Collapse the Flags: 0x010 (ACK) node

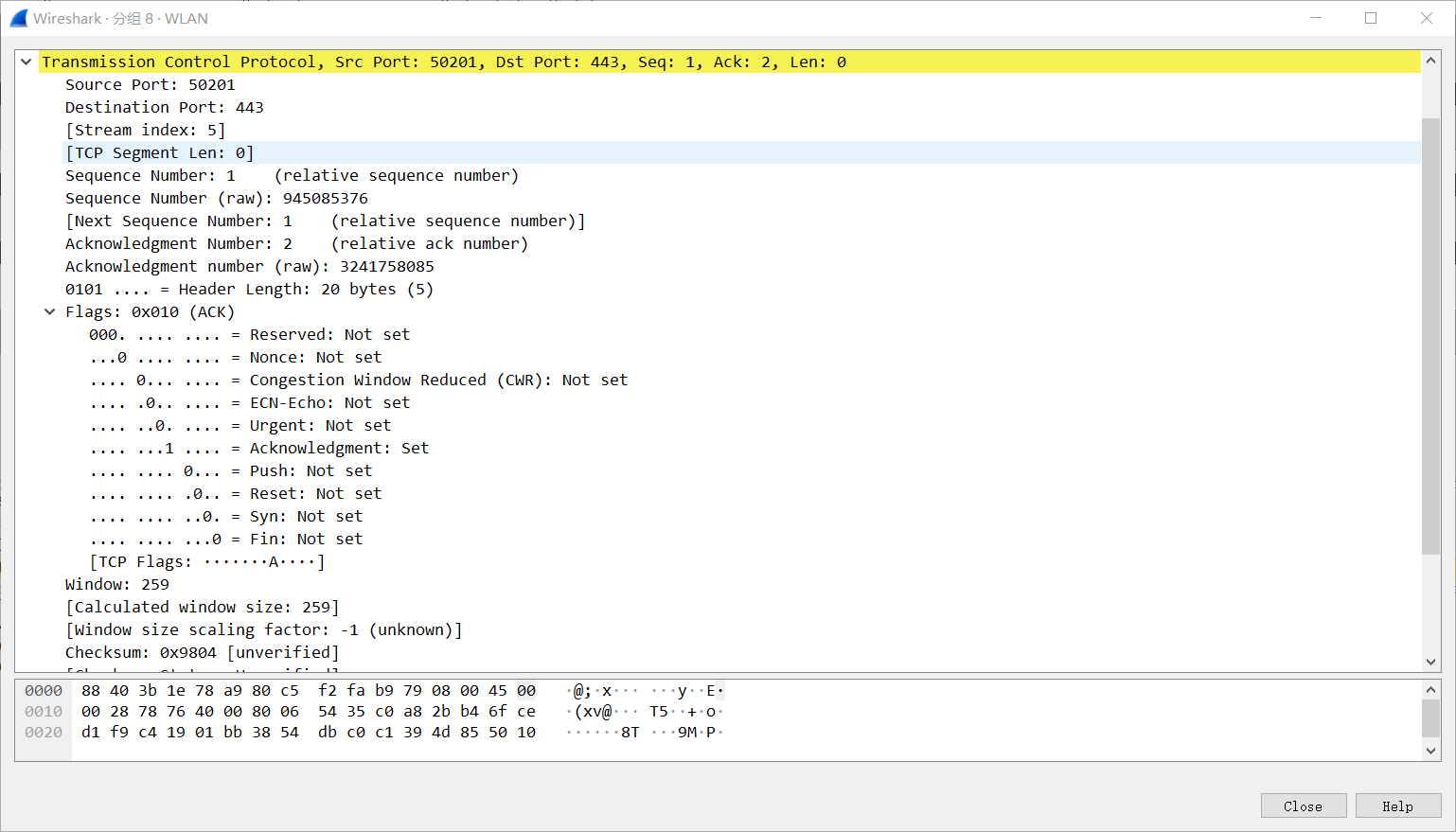tap(50, 312)
